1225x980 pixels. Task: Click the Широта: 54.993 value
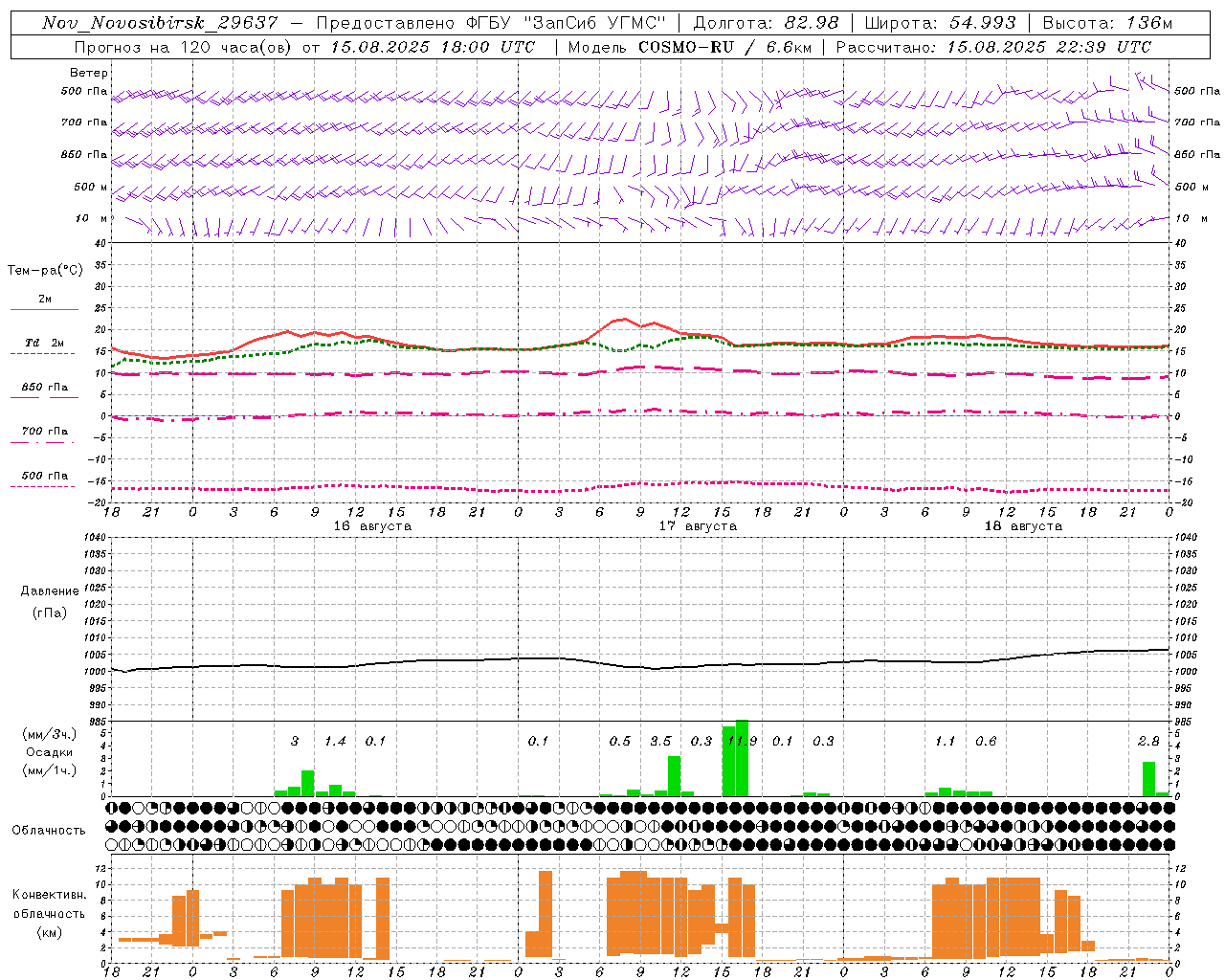click(x=941, y=22)
